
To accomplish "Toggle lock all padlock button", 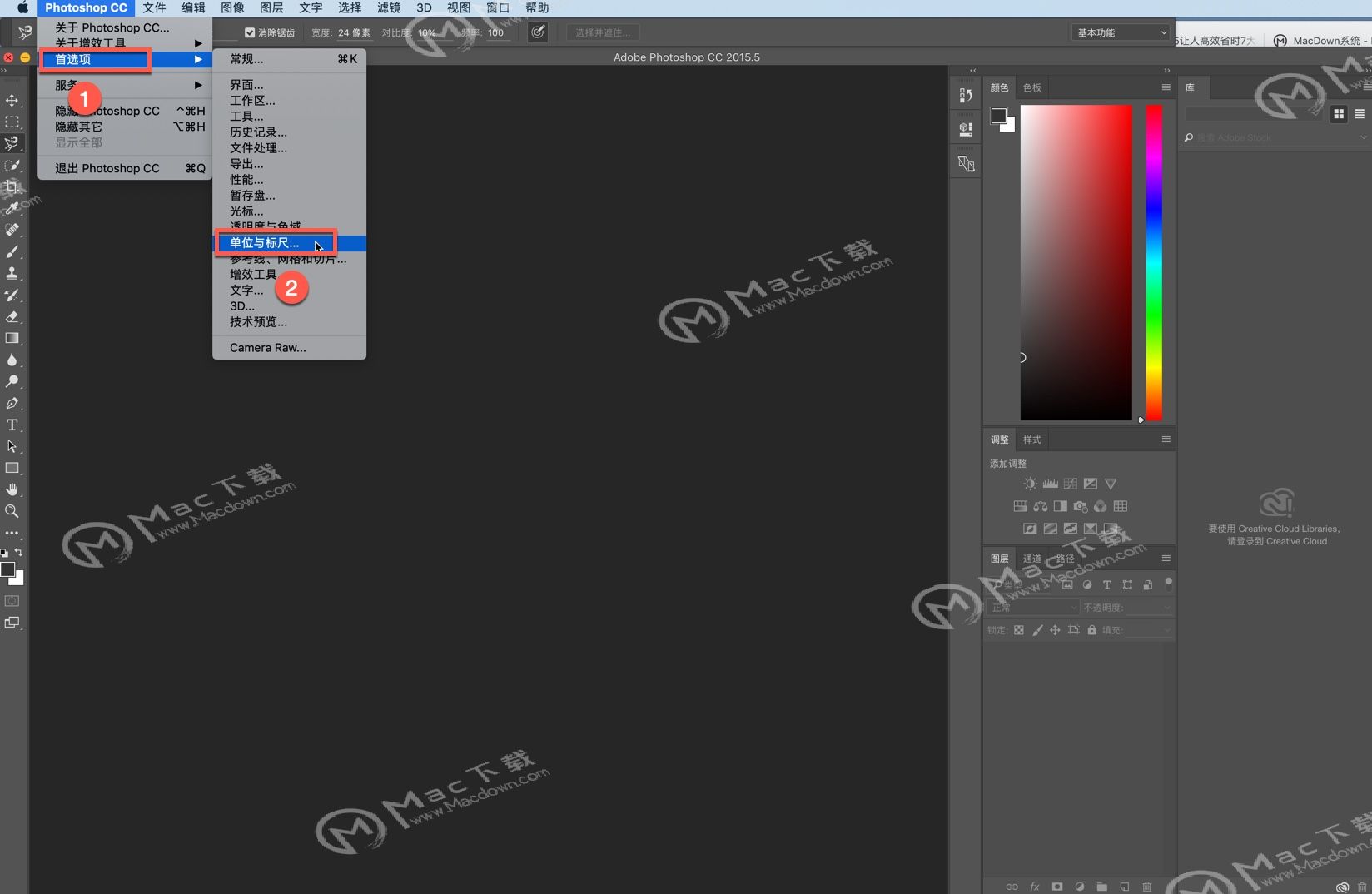I will tap(1092, 630).
